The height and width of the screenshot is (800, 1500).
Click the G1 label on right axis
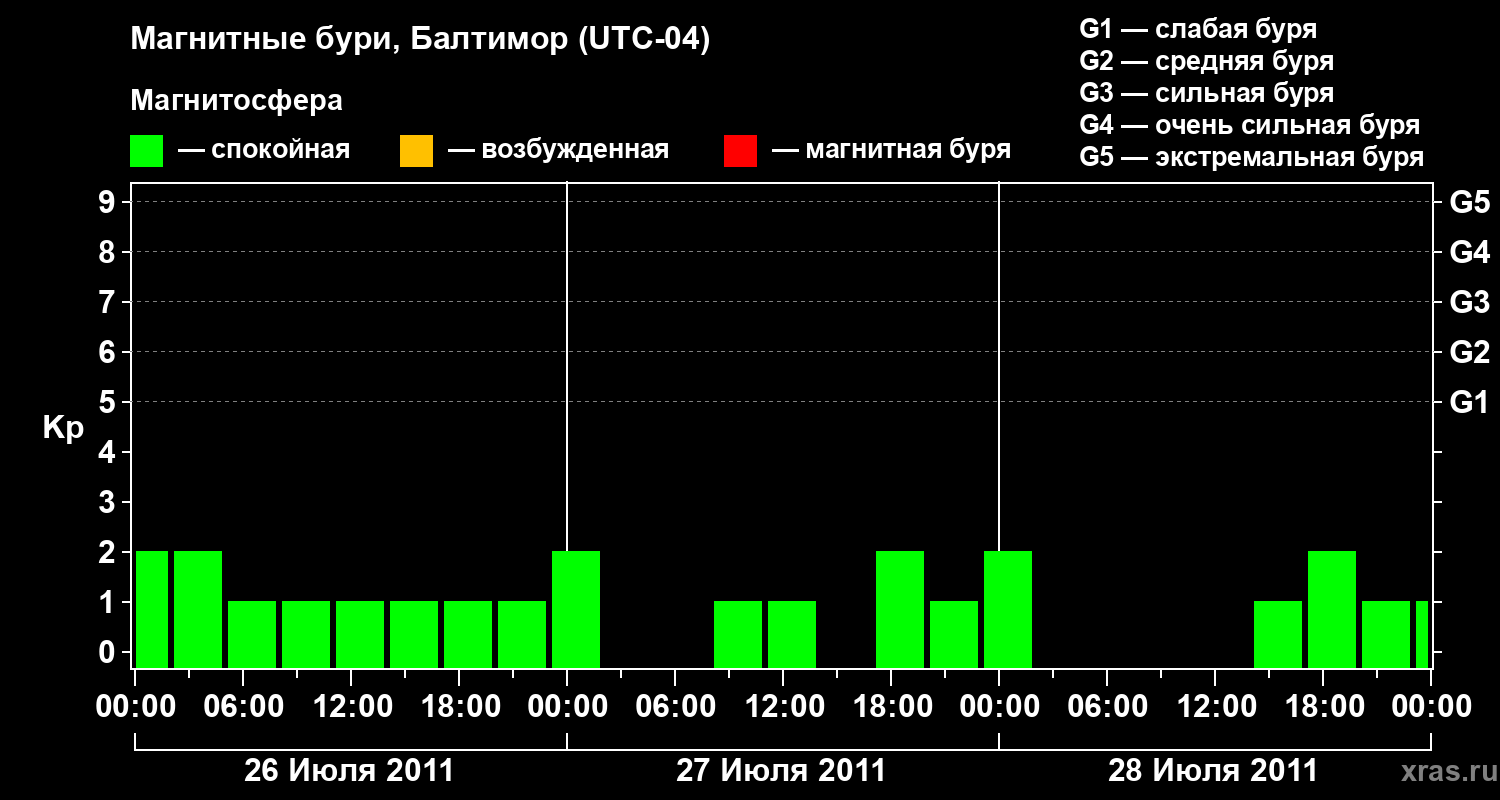[1470, 403]
